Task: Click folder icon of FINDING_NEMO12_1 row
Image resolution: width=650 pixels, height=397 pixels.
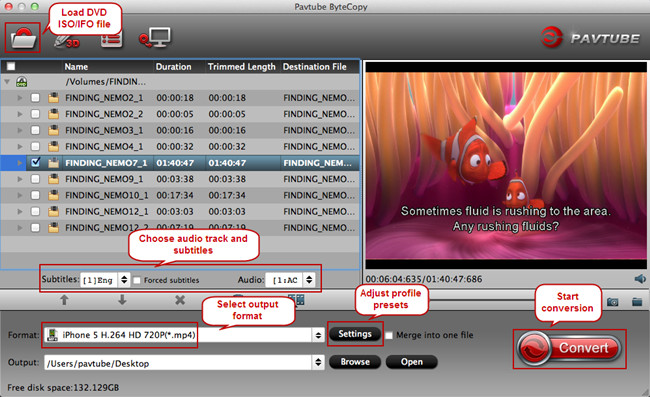Action: point(53,211)
